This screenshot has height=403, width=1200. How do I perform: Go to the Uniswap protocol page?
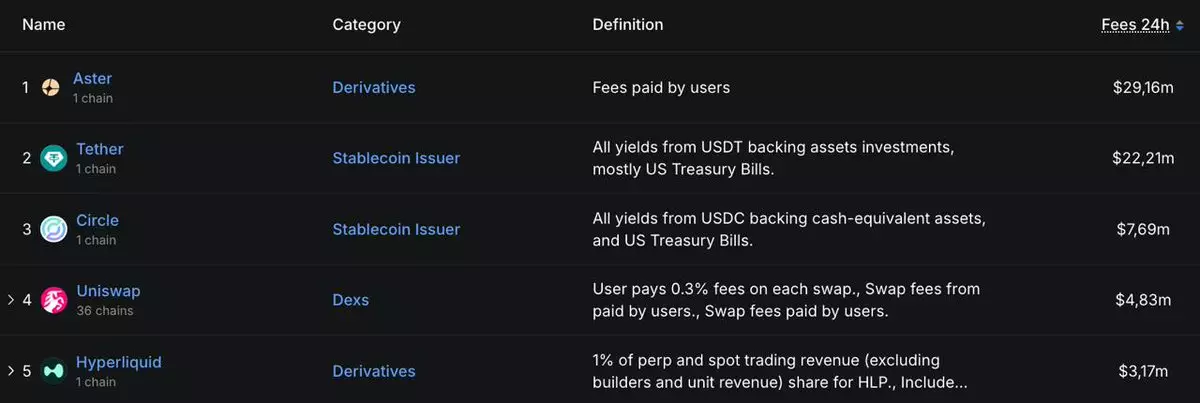(108, 291)
